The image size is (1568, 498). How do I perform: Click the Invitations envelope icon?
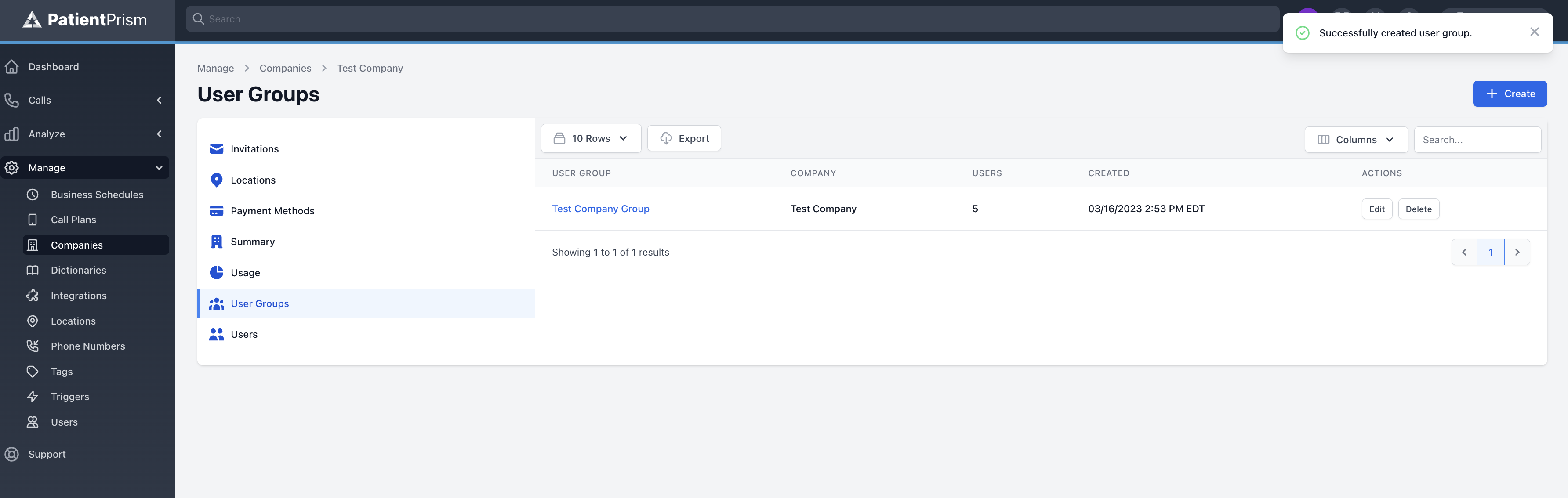pos(216,149)
